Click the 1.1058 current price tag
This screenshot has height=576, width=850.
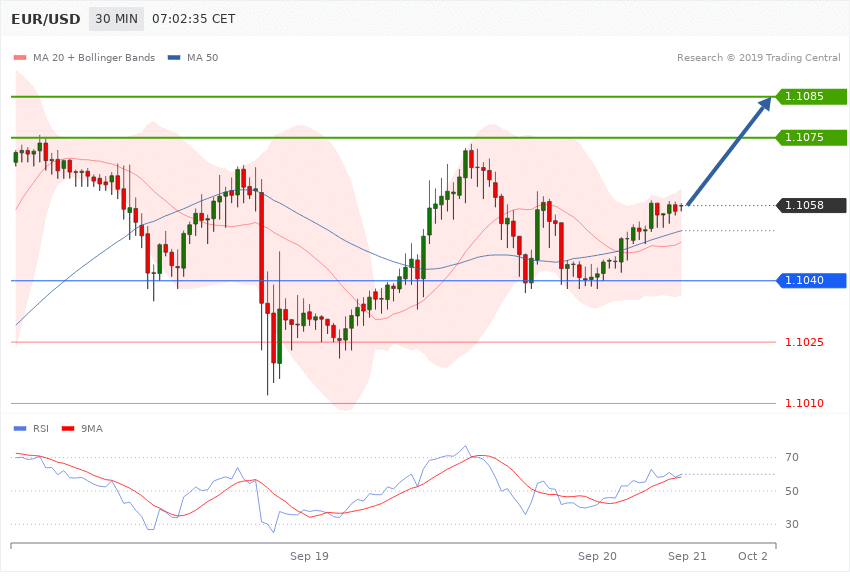(x=812, y=205)
